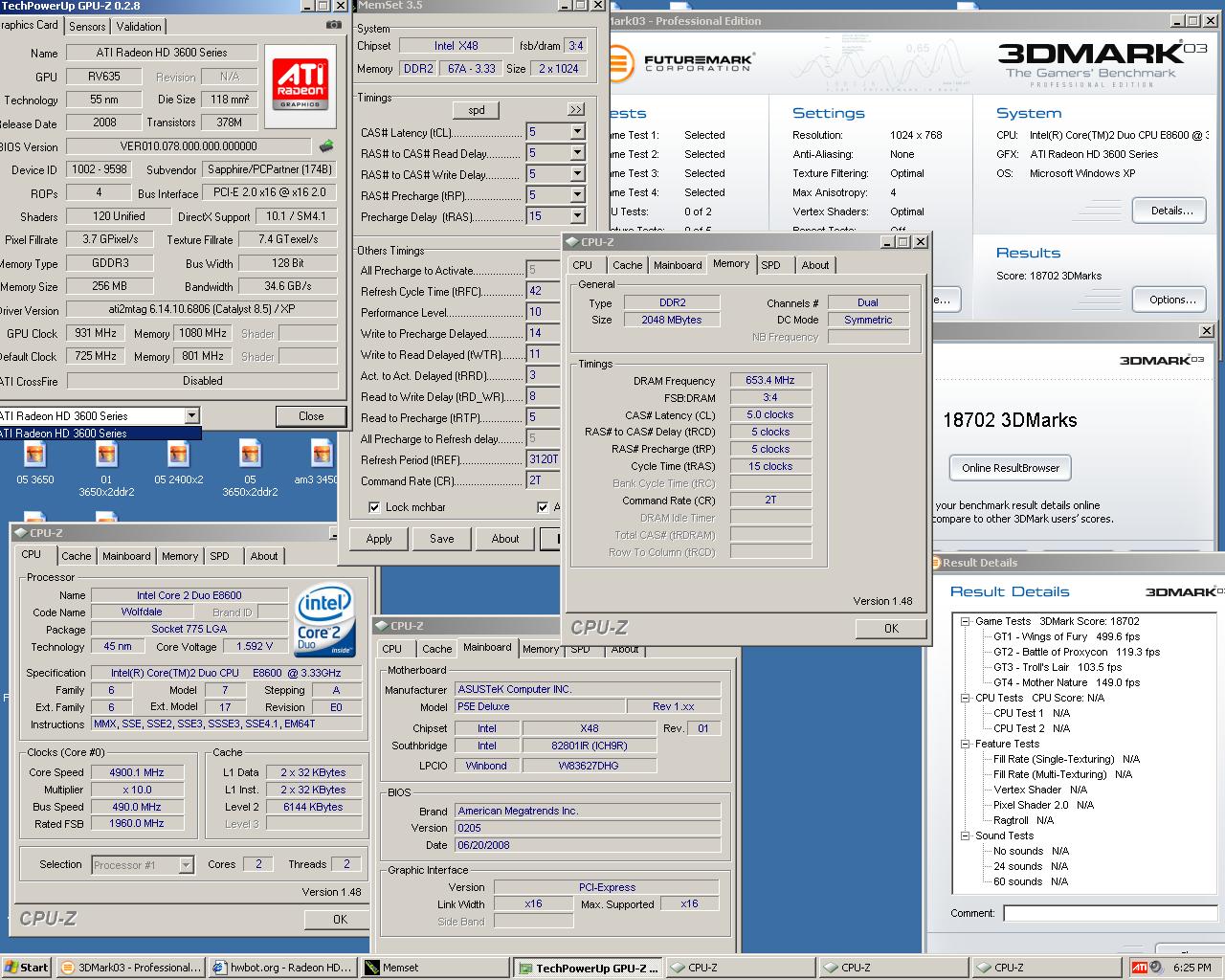
Task: Click About in MemSet
Action: (x=505, y=539)
